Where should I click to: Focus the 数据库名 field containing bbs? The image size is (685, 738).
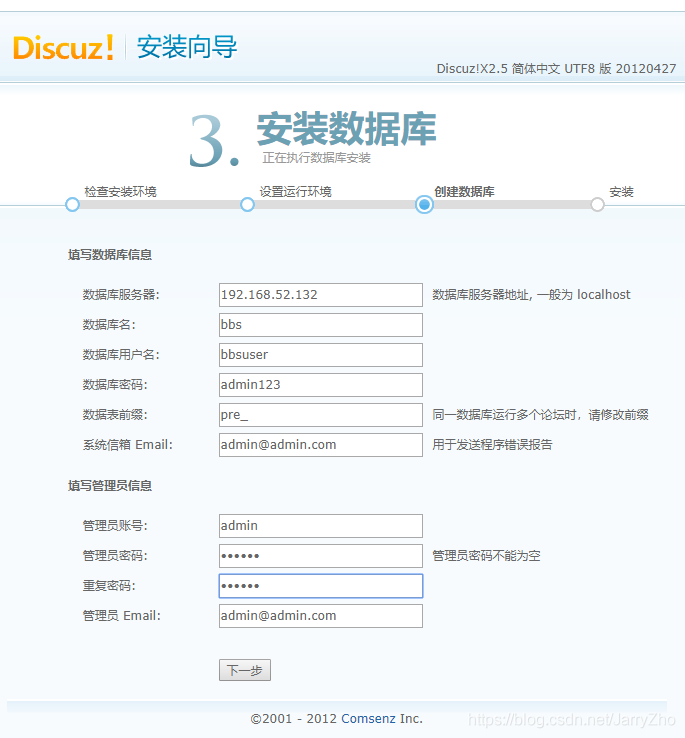click(321, 325)
